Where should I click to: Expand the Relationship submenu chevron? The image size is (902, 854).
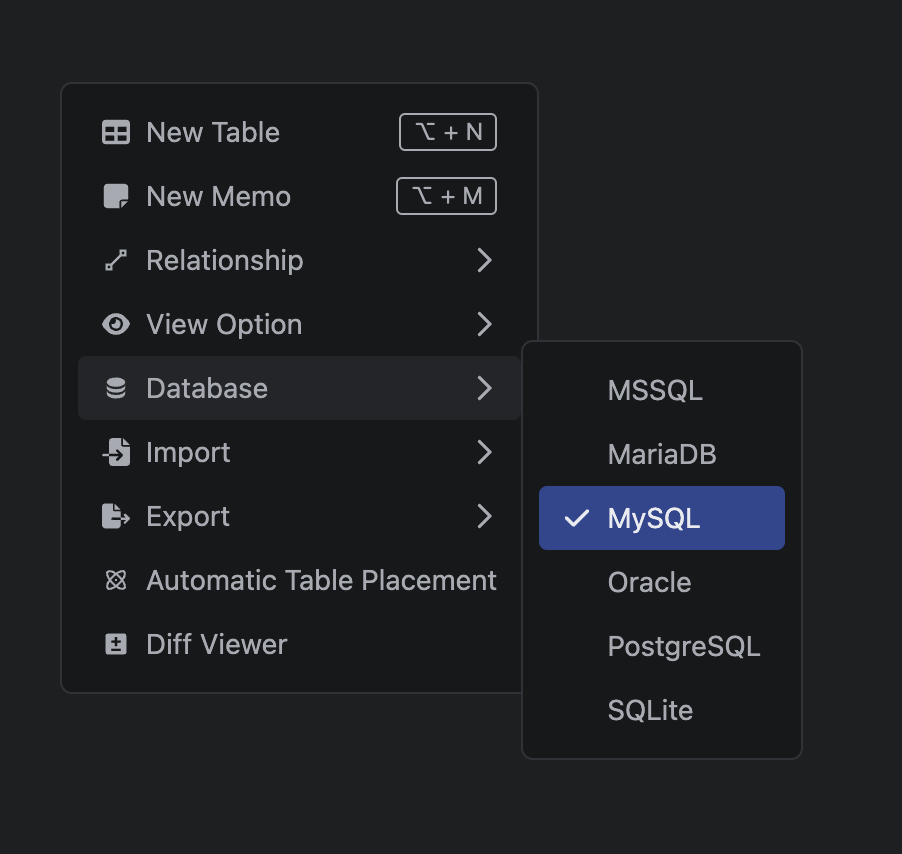click(x=485, y=261)
